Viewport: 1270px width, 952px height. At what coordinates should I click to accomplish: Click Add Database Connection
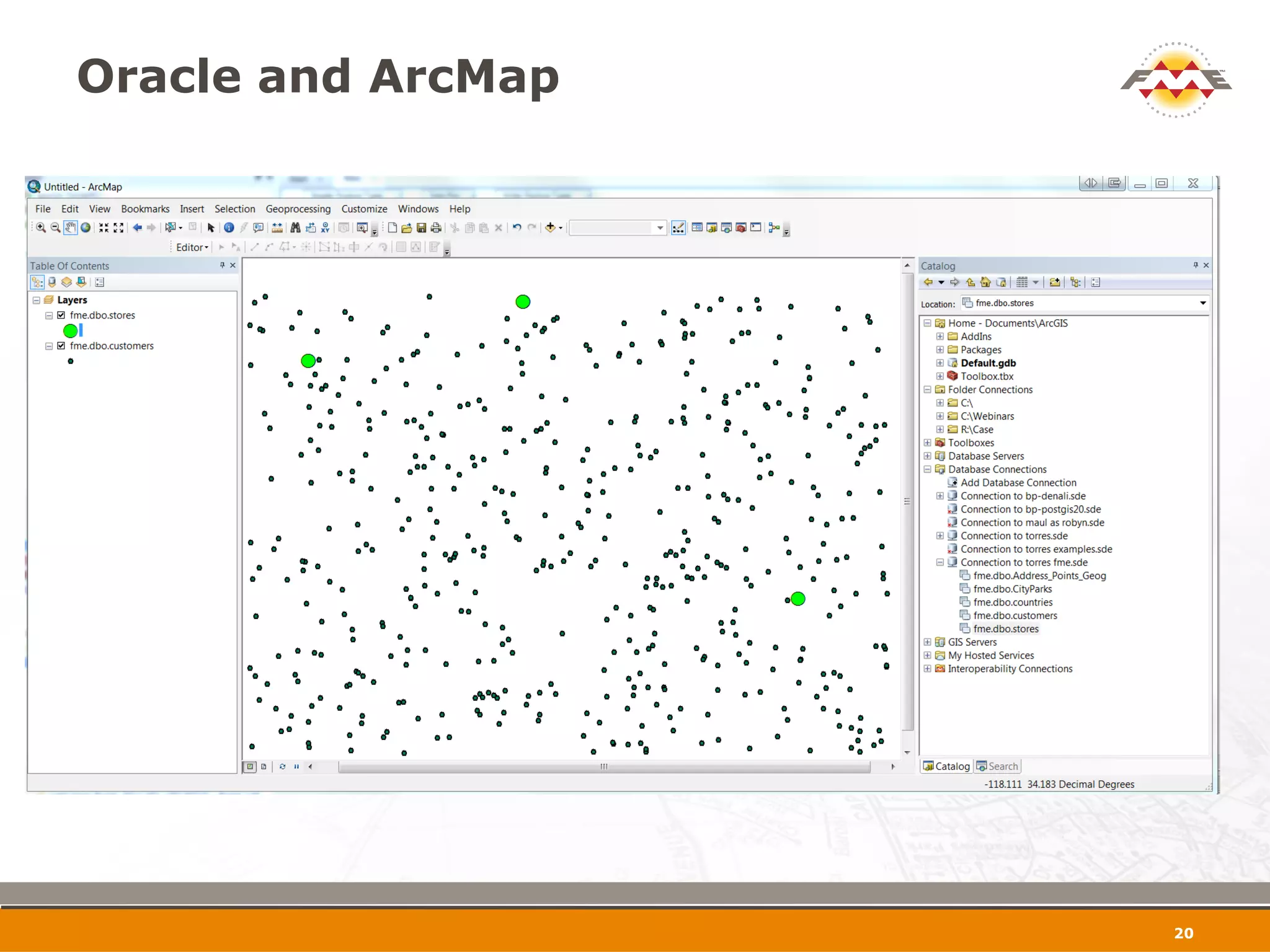[1018, 483]
